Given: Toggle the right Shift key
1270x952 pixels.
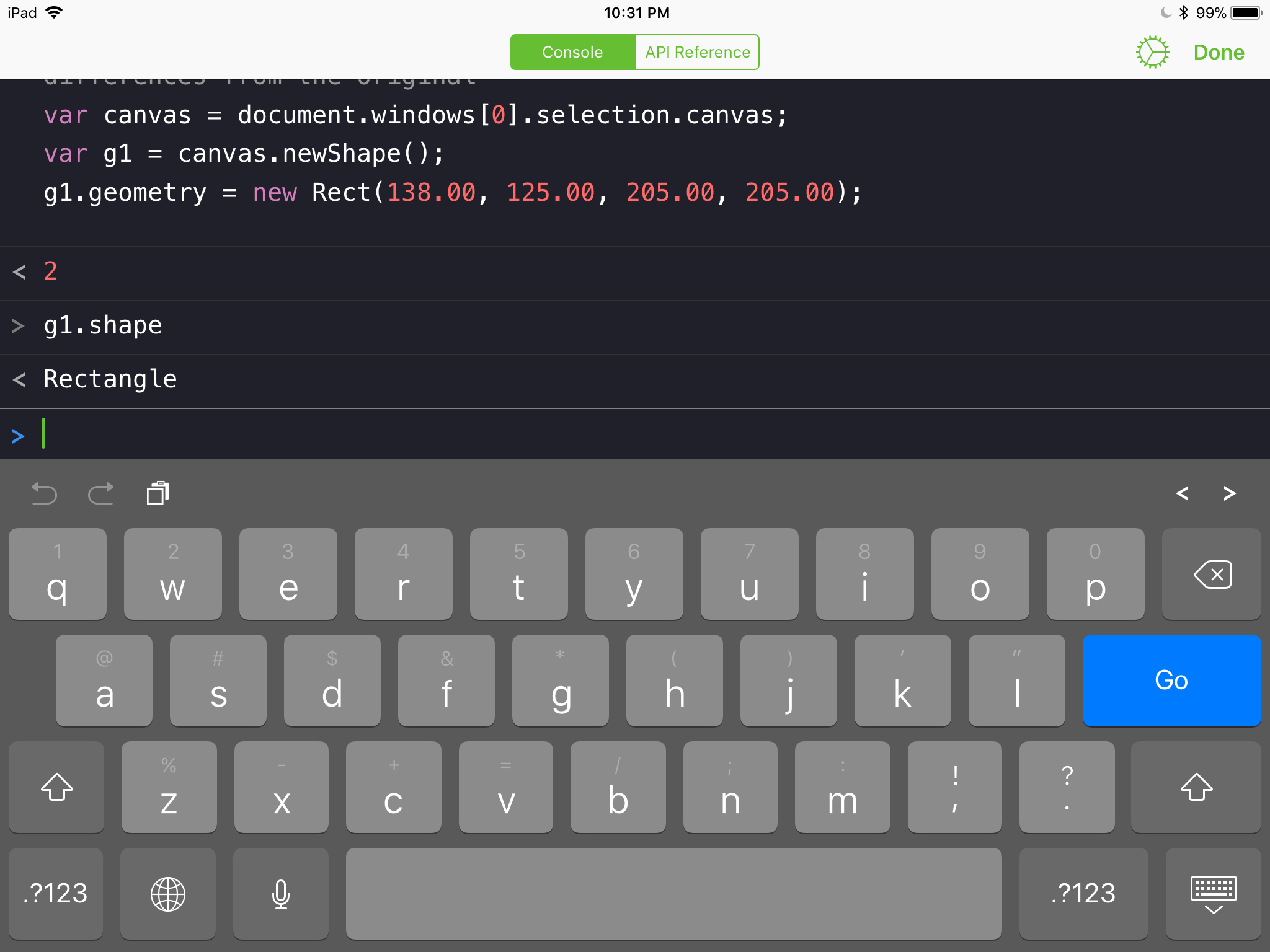Looking at the screenshot, I should pos(1196,787).
